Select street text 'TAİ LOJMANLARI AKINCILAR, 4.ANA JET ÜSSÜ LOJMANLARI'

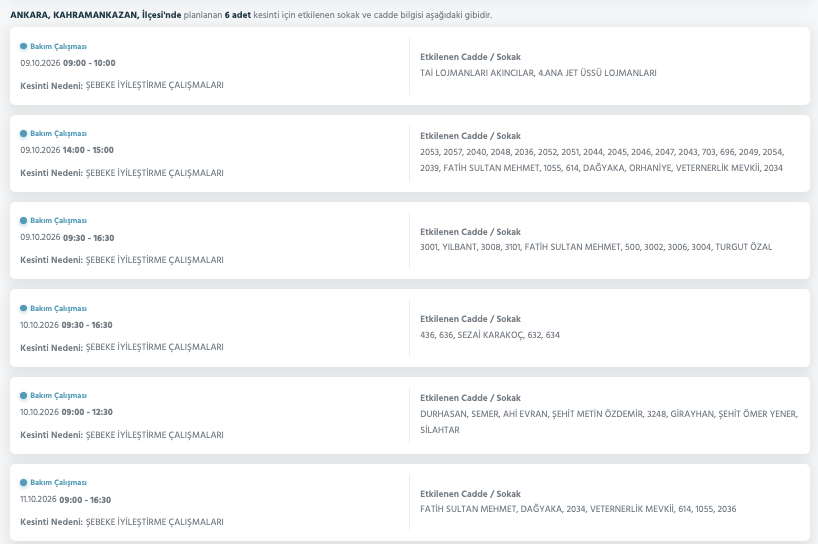click(x=538, y=73)
